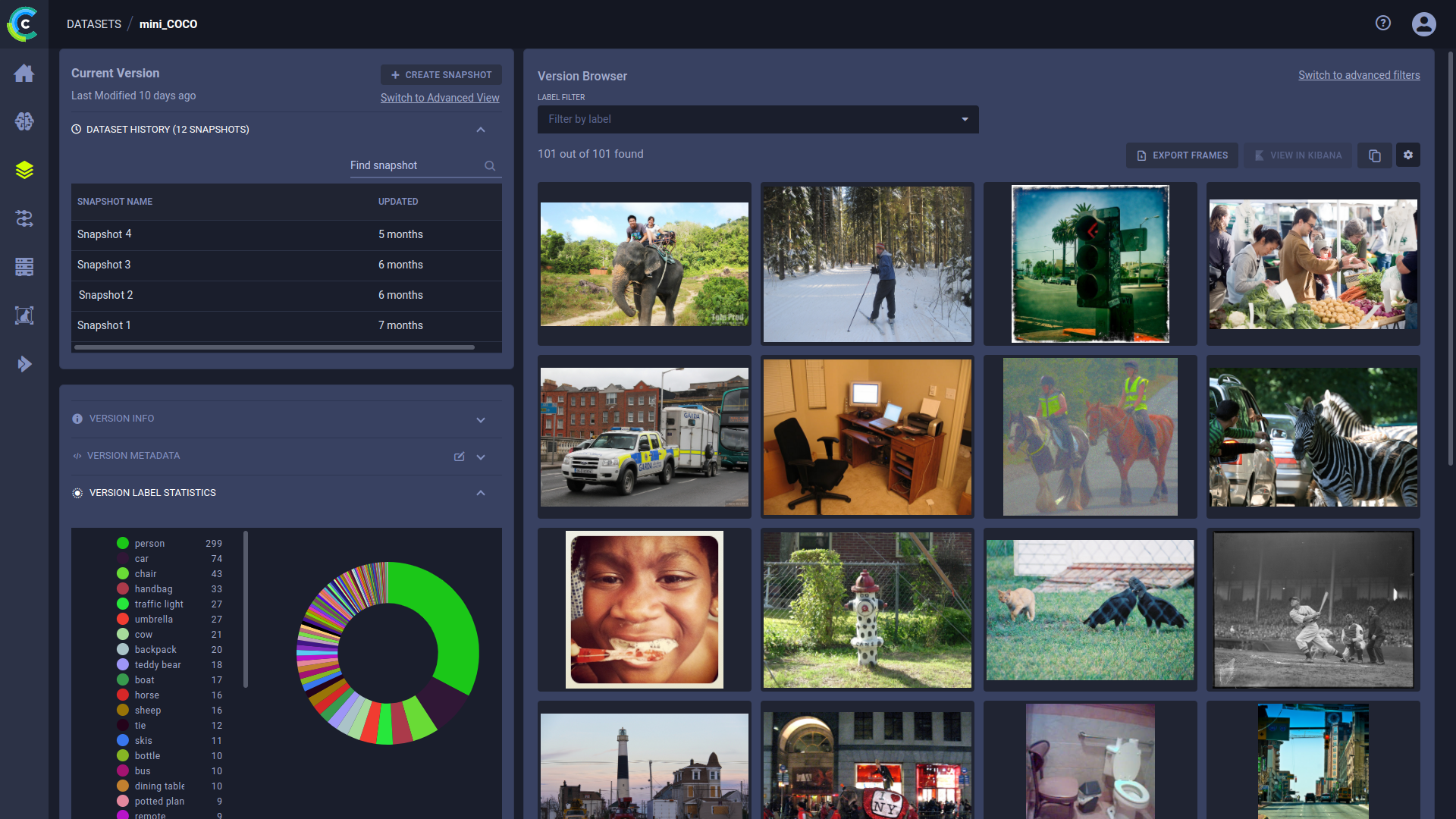1456x819 pixels.
Task: Open the horse riders thumbnail
Action: [1090, 438]
